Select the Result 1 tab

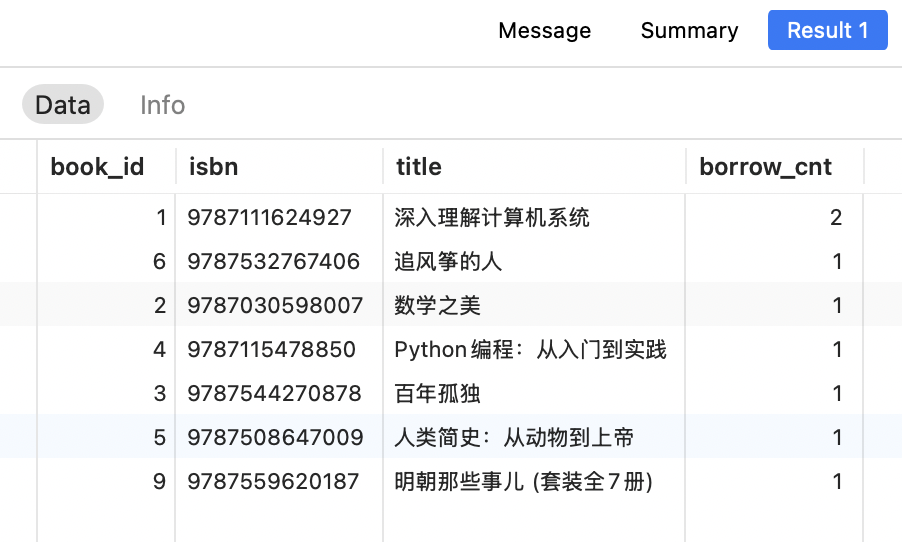[827, 30]
